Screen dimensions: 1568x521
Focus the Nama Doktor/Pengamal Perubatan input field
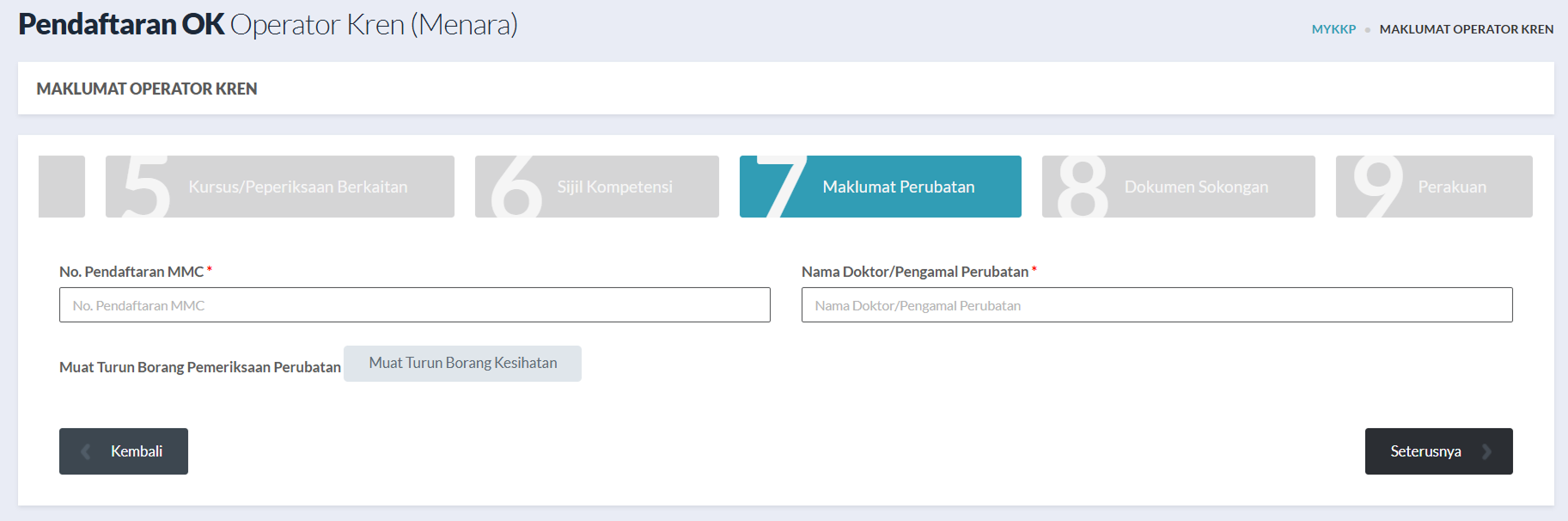pos(1156,305)
